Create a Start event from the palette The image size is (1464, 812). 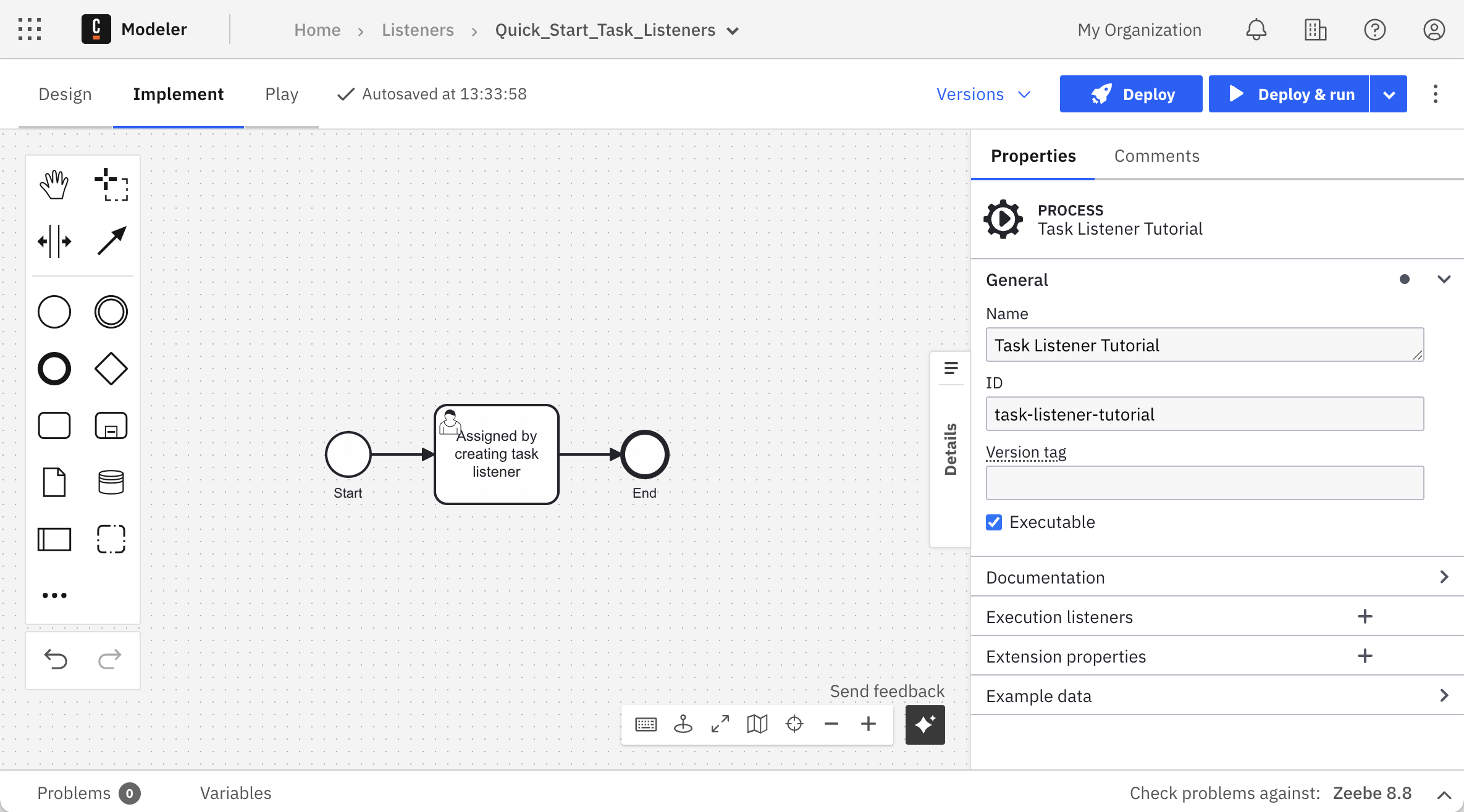[x=54, y=312]
